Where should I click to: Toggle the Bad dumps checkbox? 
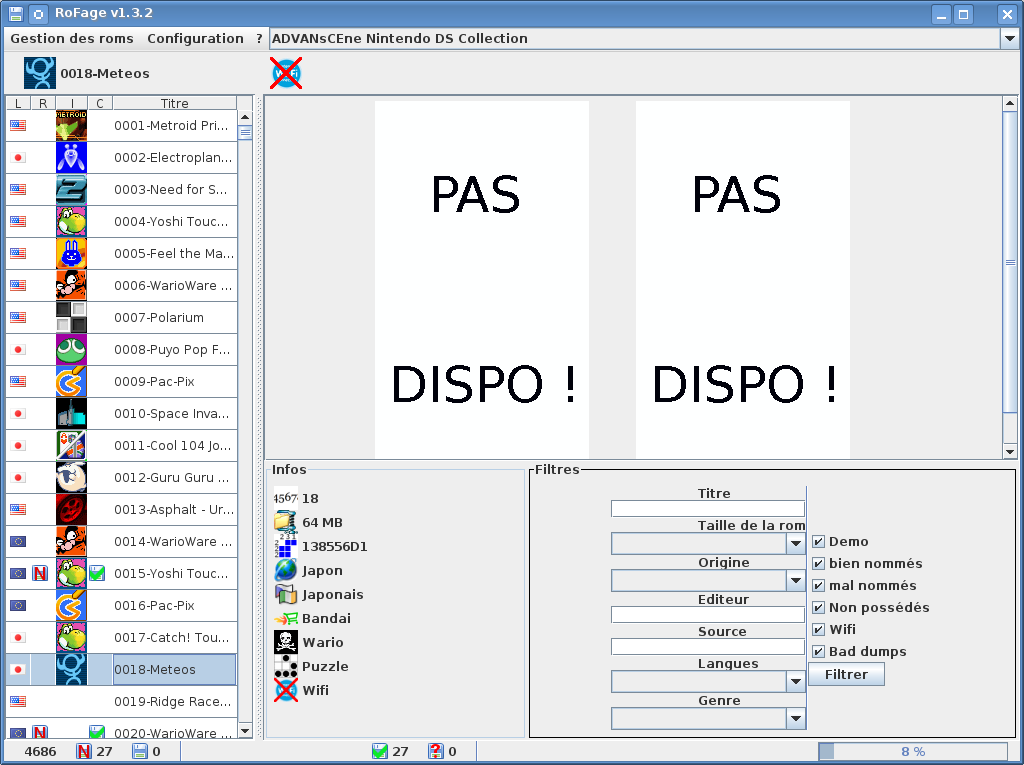pyautogui.click(x=818, y=652)
